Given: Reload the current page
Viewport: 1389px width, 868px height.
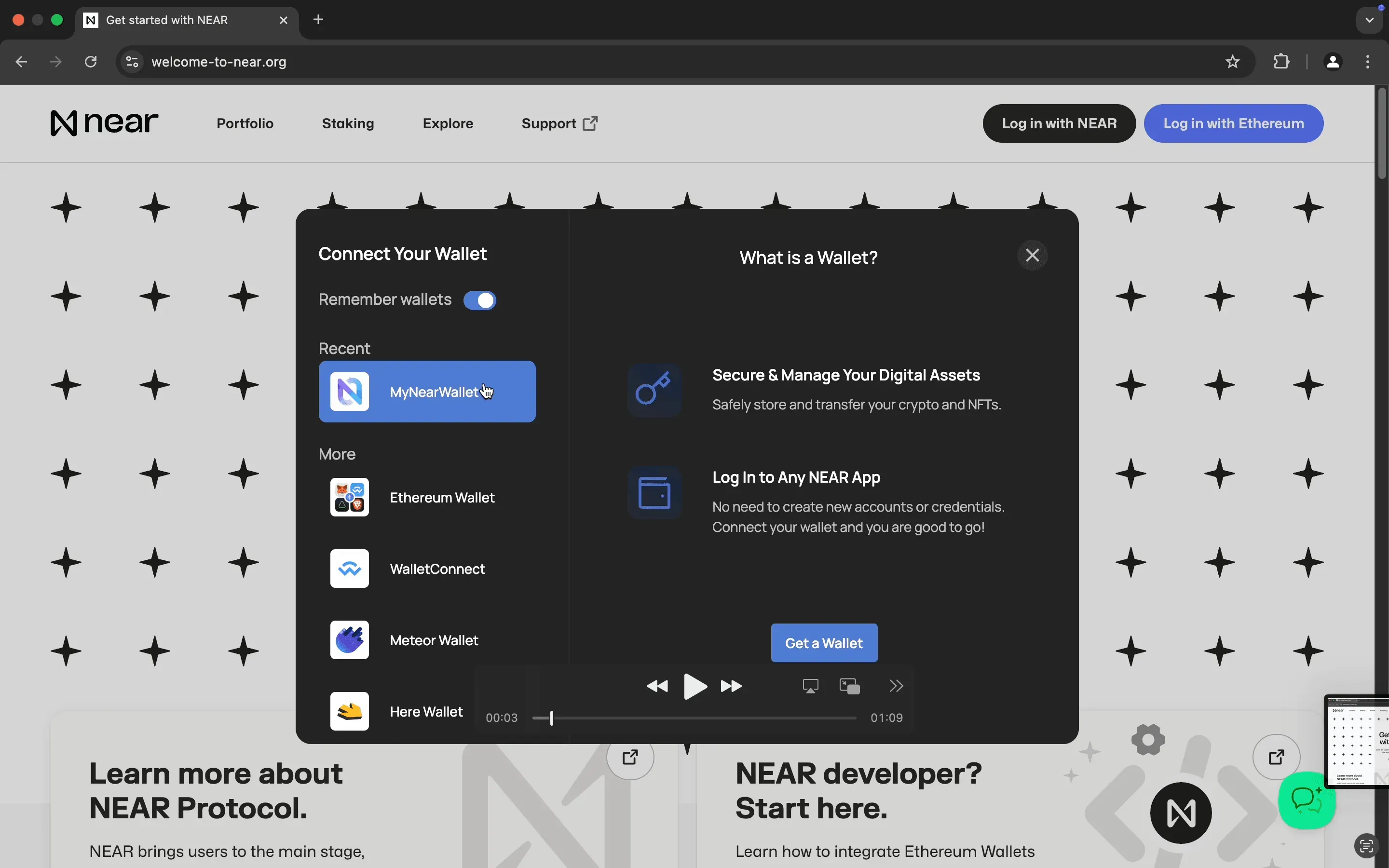Looking at the screenshot, I should 91,62.
